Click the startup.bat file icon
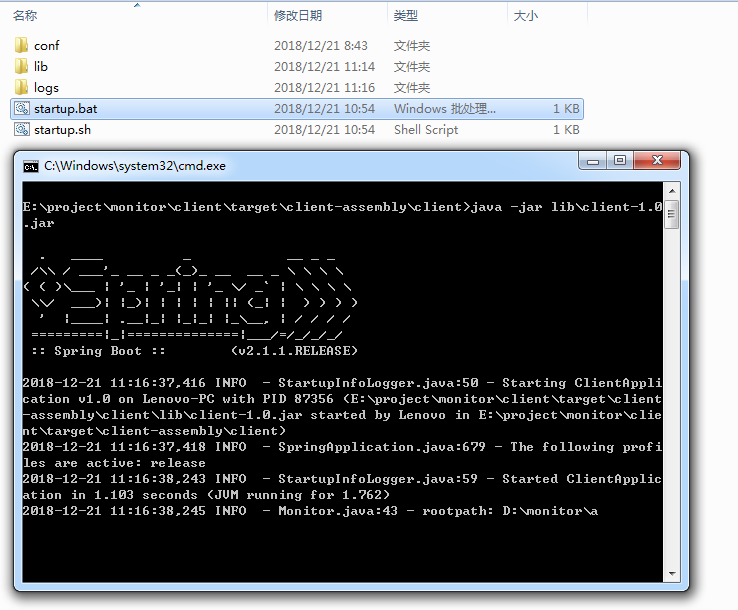Image resolution: width=738 pixels, height=610 pixels. (x=22, y=108)
